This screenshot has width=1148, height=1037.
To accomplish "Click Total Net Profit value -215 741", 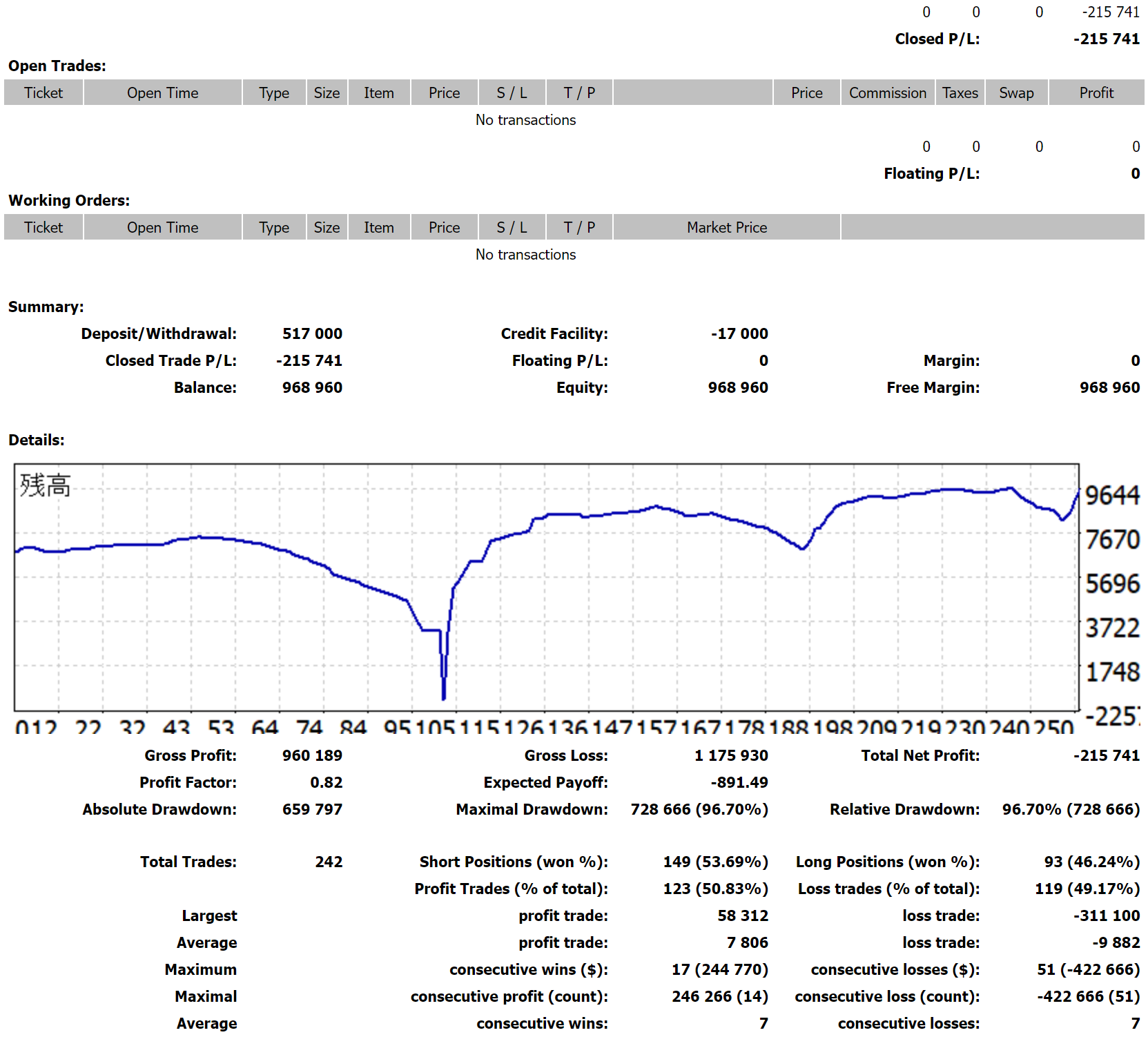I will [x=1107, y=755].
